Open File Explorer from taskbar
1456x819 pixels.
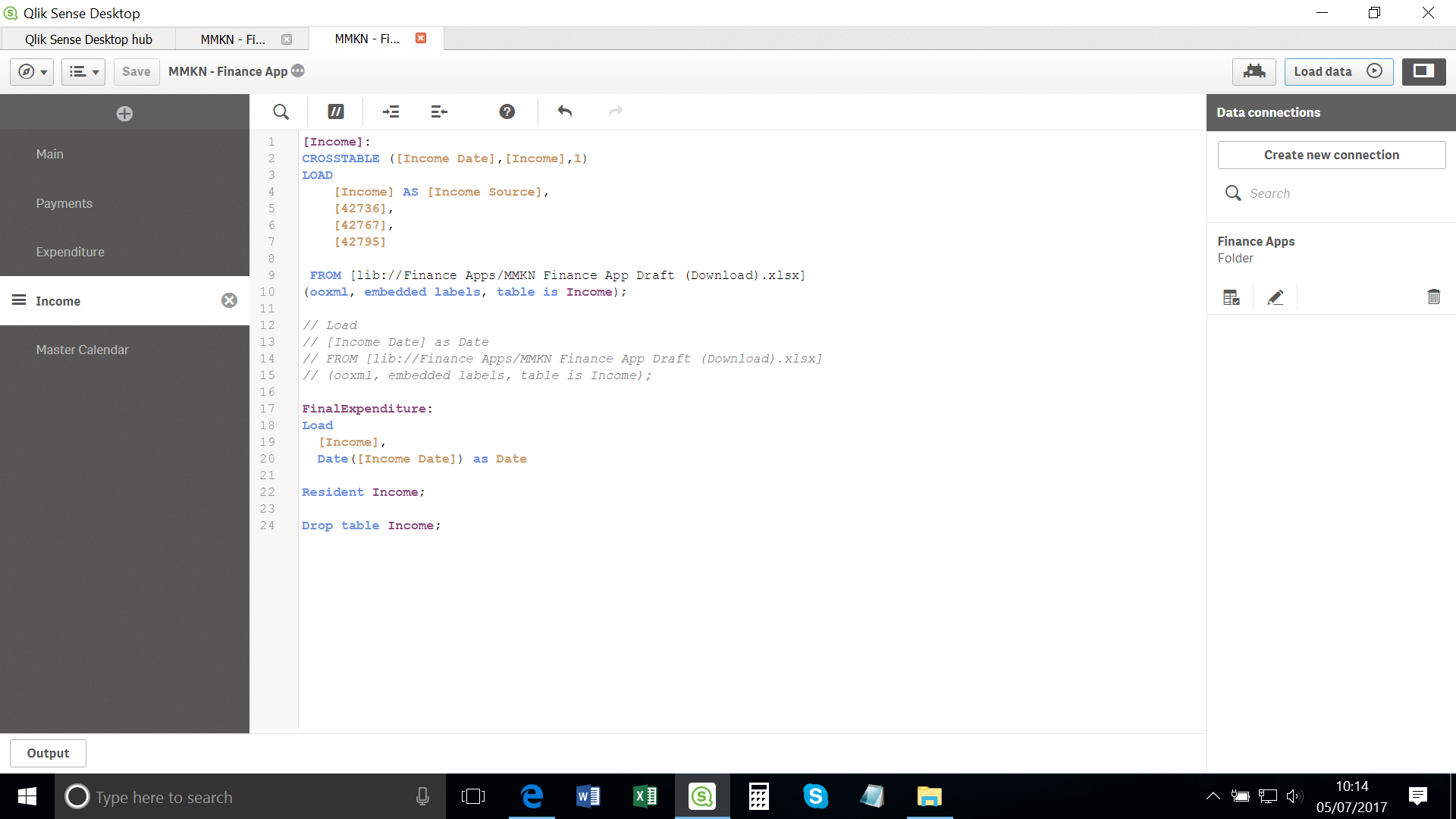(929, 796)
